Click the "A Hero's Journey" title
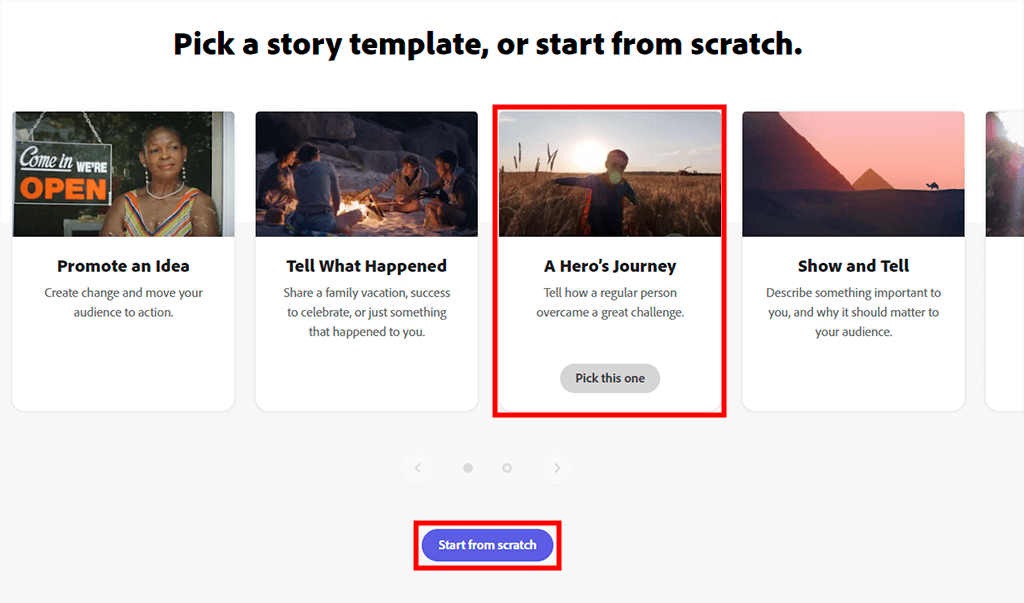The height and width of the screenshot is (603, 1024). click(x=610, y=266)
